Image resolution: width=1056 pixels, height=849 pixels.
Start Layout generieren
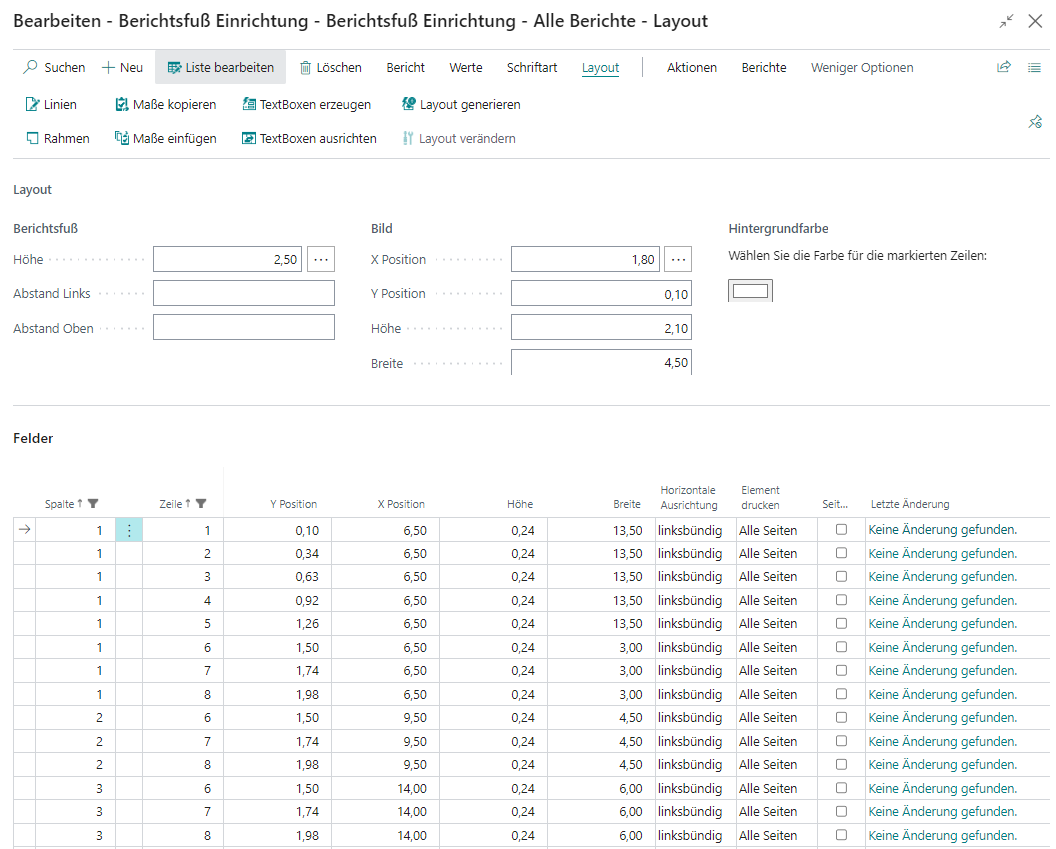point(459,103)
